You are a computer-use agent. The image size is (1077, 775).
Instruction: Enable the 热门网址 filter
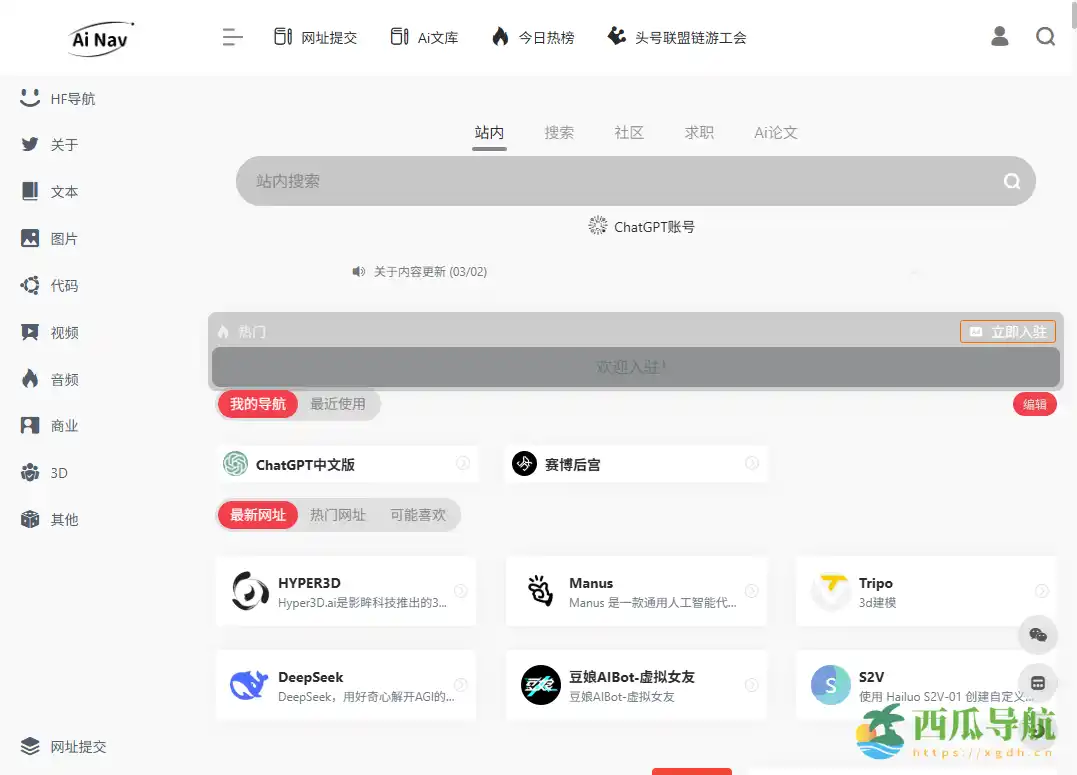click(x=339, y=515)
